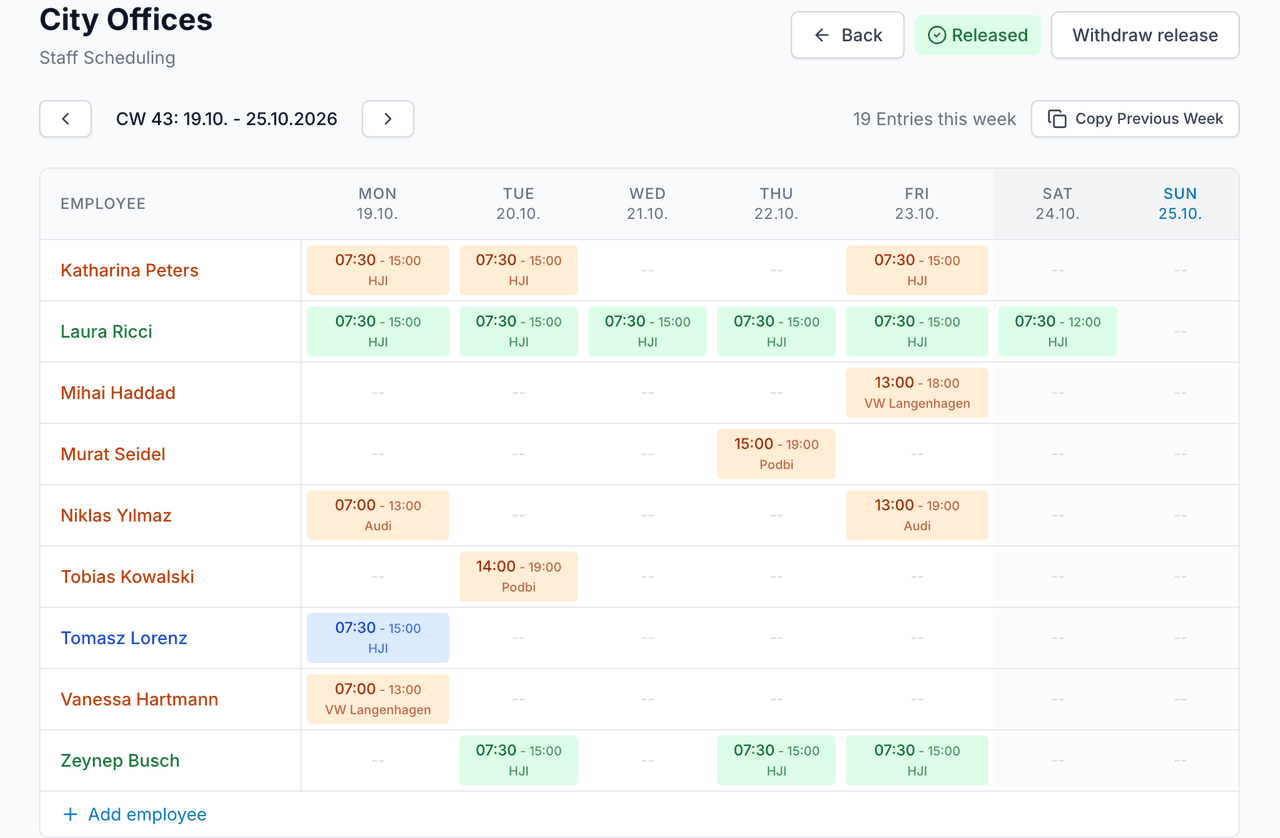
Task: Click empty Murat Seidel Friday cell
Action: click(917, 454)
